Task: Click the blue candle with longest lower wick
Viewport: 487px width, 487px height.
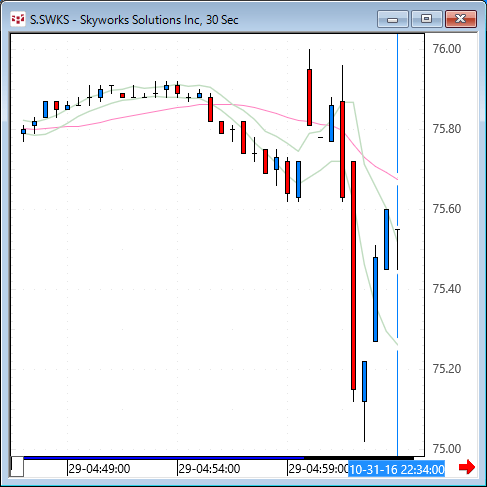Action: (x=364, y=381)
